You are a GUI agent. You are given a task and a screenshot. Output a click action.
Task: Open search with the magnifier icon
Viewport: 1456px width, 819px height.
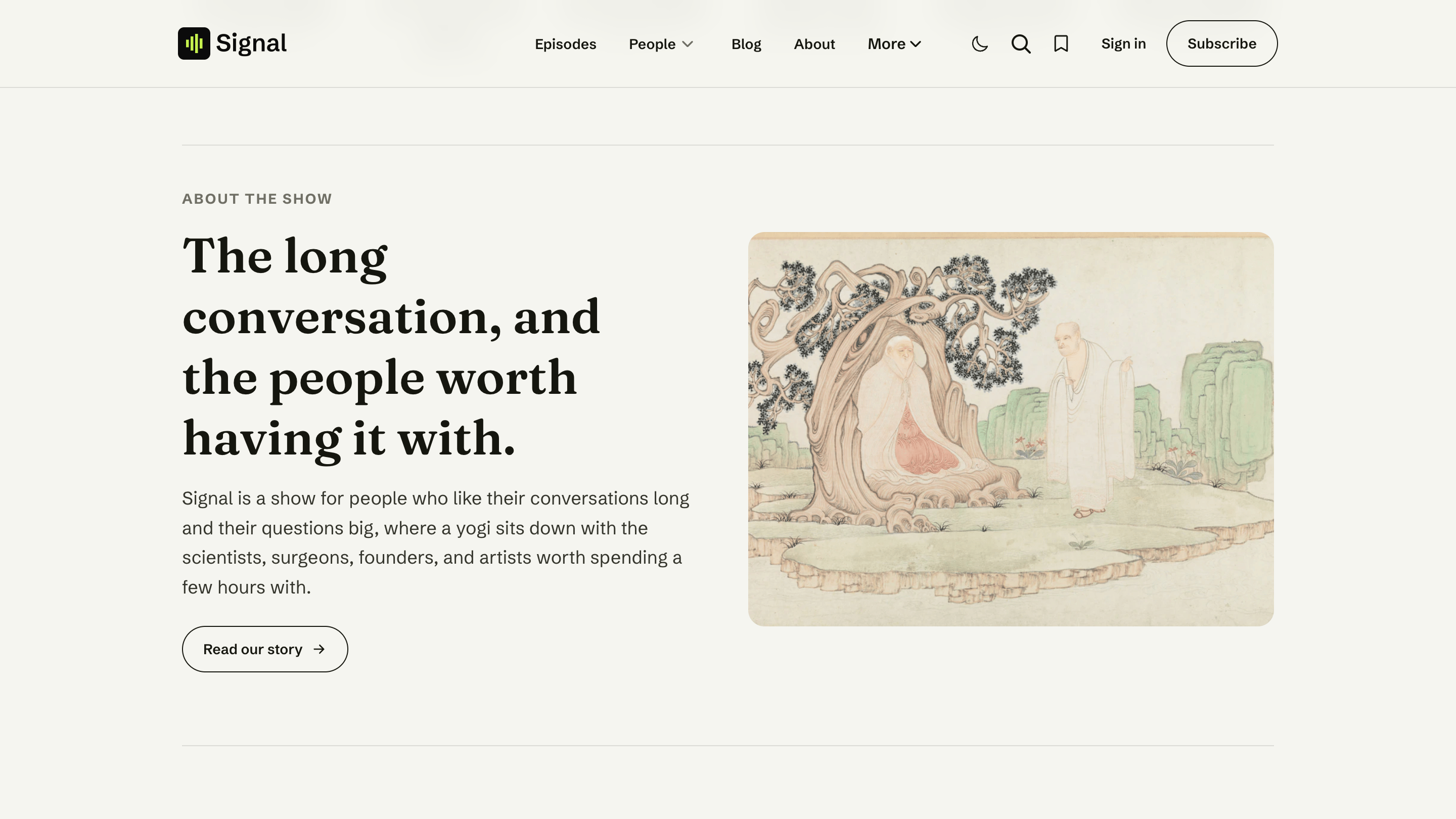click(x=1021, y=43)
